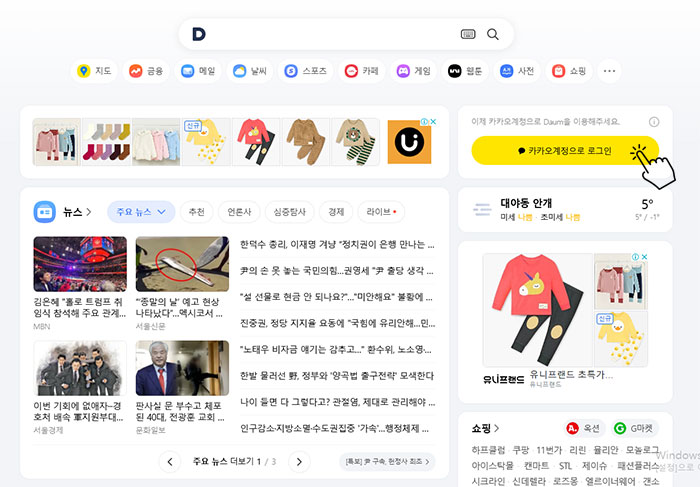Open 금융 finance shortcut
This screenshot has width=700, height=487.
[x=146, y=71]
